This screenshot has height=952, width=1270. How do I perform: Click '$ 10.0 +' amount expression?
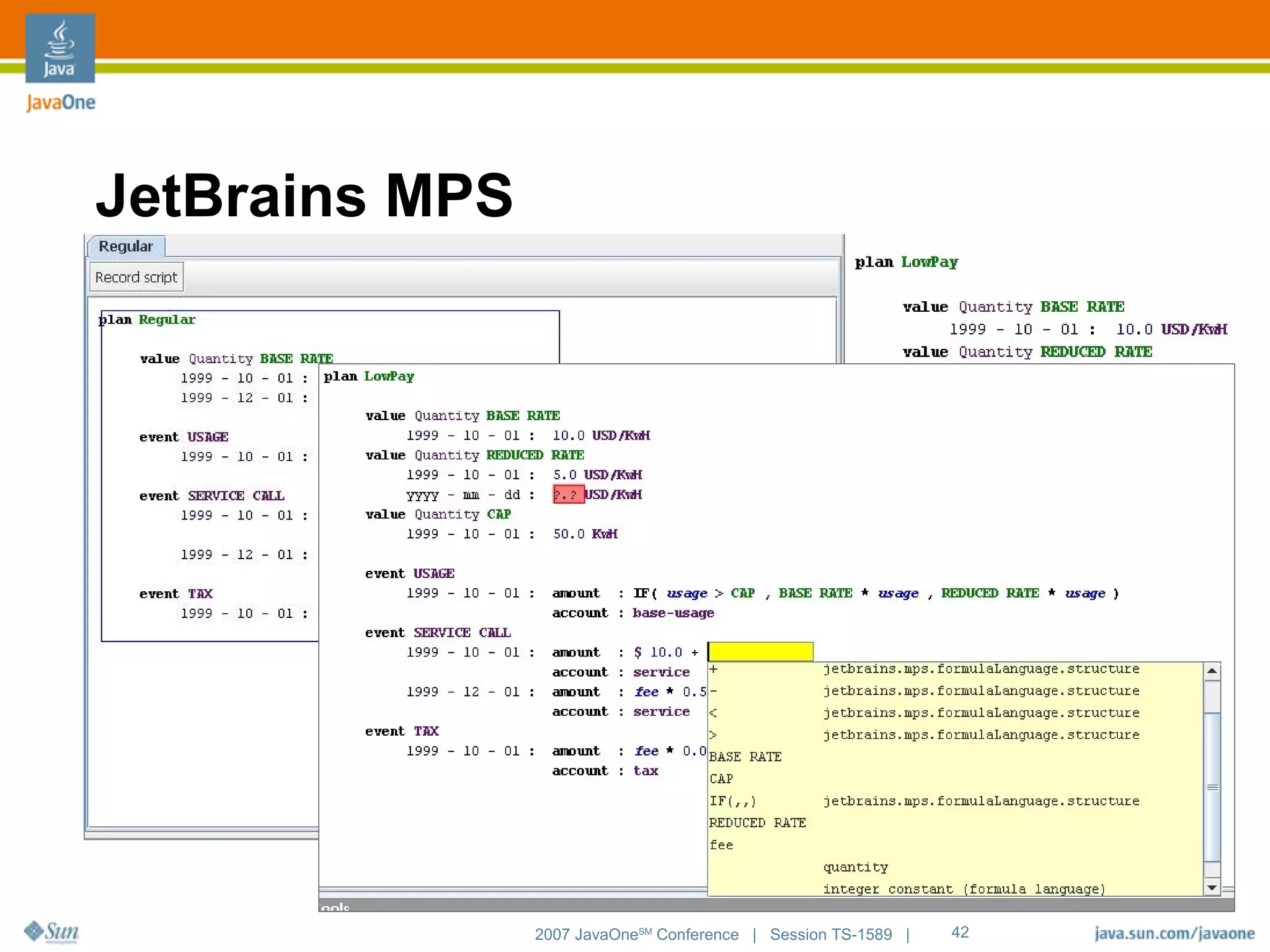tap(666, 653)
